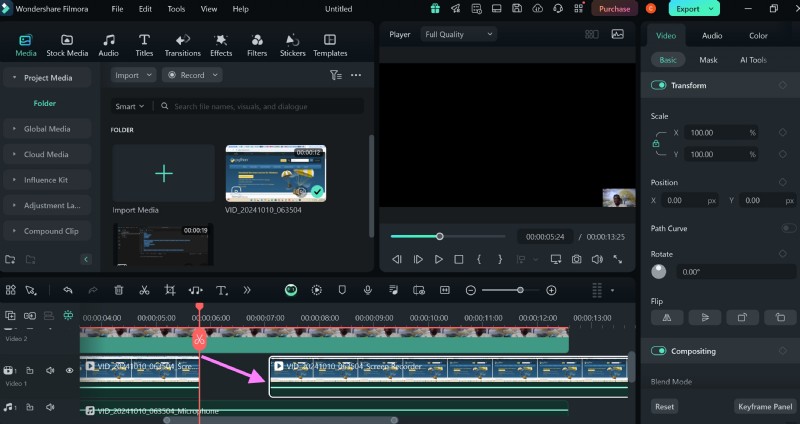Viewport: 800px width, 424px height.
Task: Mute the audio track 1 speaker
Action: 50,407
